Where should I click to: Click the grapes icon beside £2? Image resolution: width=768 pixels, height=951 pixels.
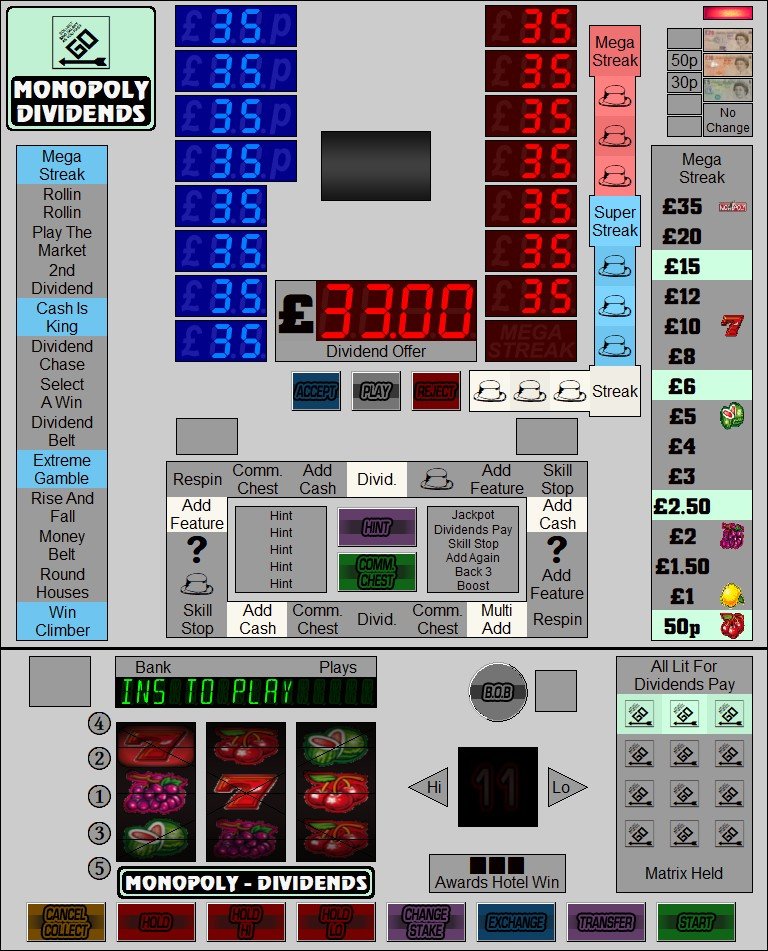[x=732, y=536]
